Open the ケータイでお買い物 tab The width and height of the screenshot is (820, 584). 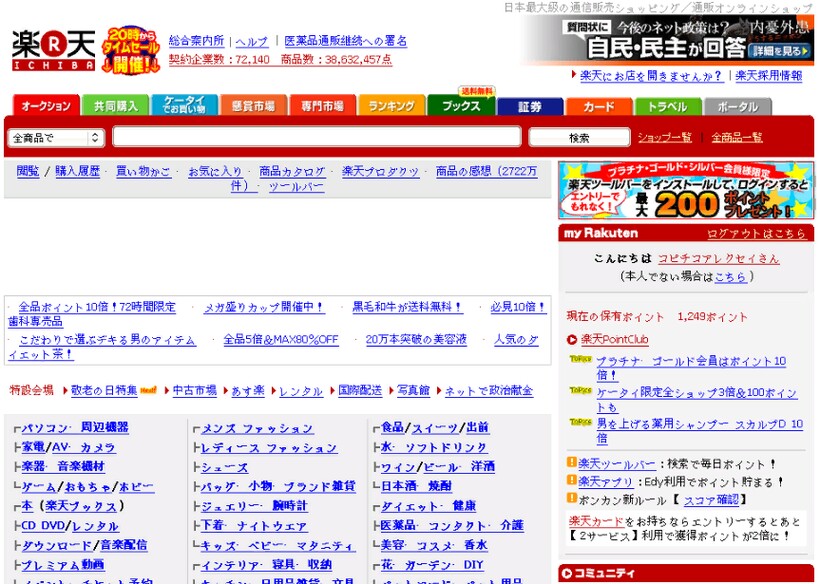point(184,106)
